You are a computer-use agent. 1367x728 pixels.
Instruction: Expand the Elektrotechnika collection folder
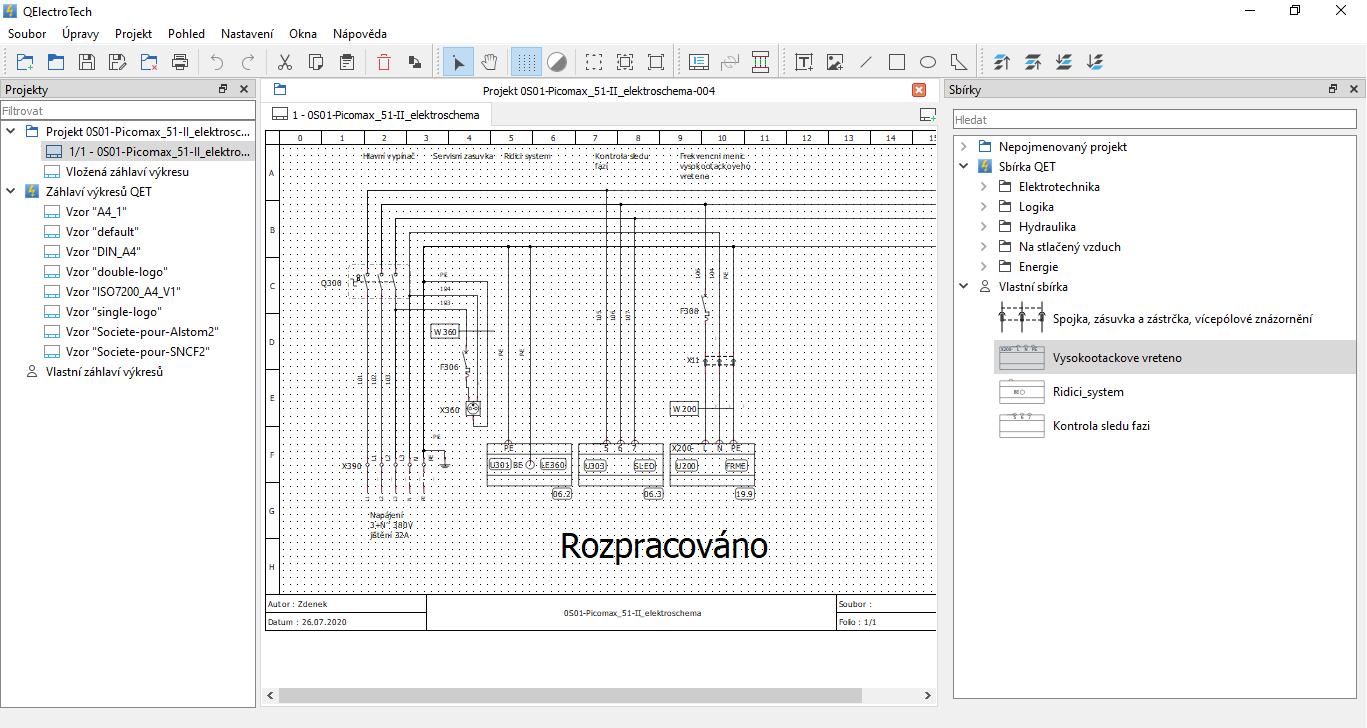click(x=983, y=187)
